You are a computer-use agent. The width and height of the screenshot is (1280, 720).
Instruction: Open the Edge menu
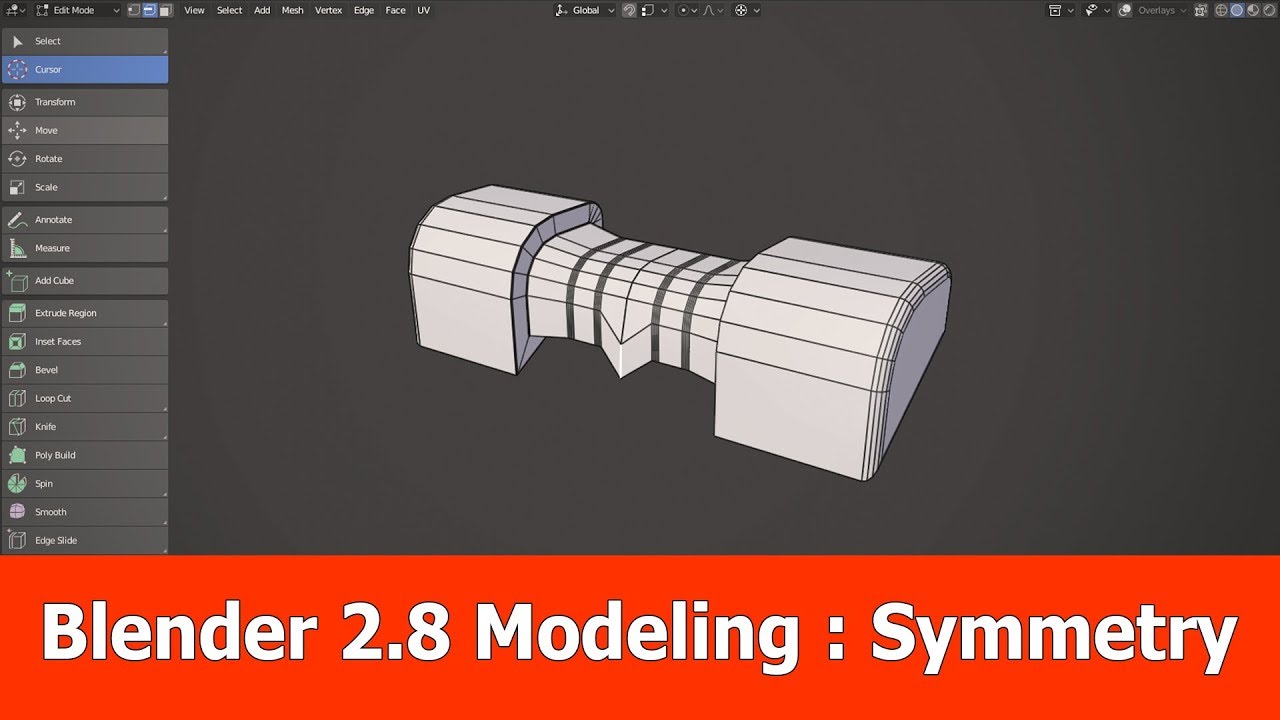pyautogui.click(x=364, y=10)
